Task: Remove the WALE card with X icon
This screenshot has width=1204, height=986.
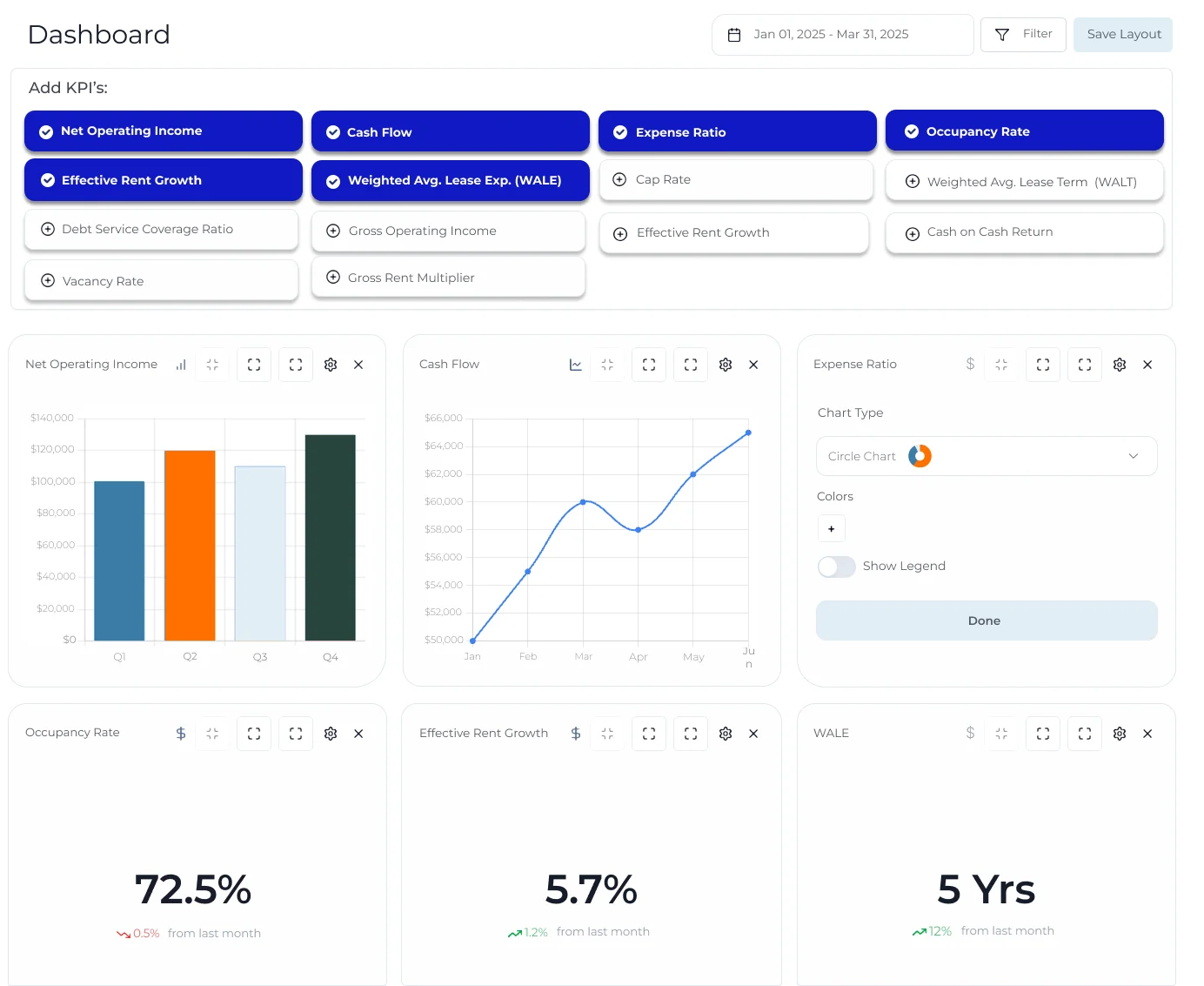Action: [1147, 734]
